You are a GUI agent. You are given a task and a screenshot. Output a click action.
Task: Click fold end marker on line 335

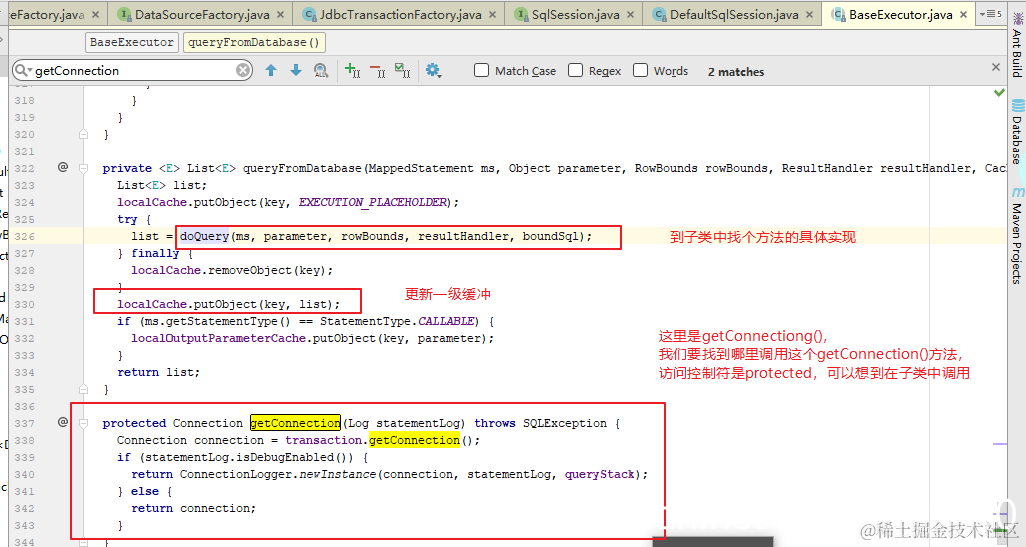point(84,389)
